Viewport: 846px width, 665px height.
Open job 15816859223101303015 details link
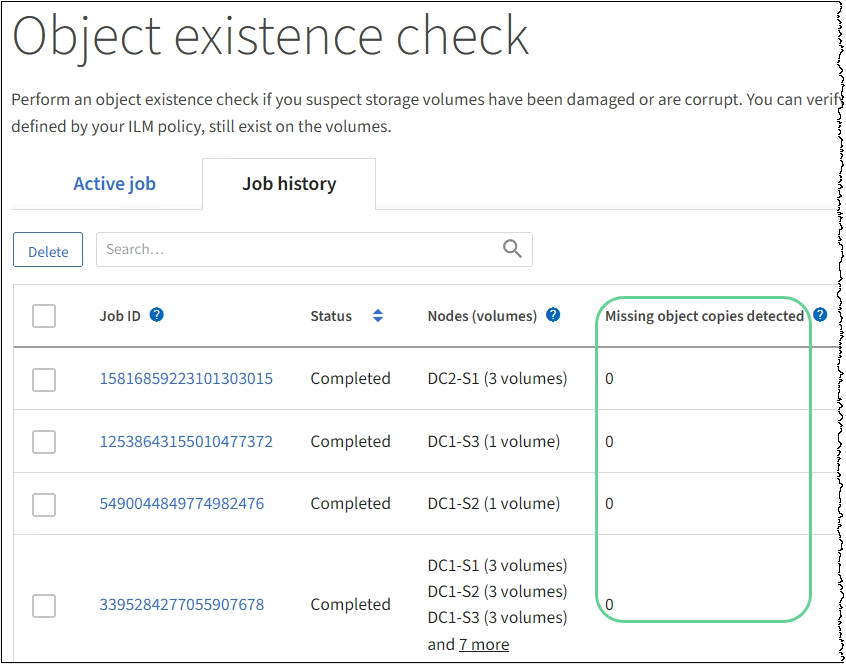pyautogui.click(x=186, y=379)
